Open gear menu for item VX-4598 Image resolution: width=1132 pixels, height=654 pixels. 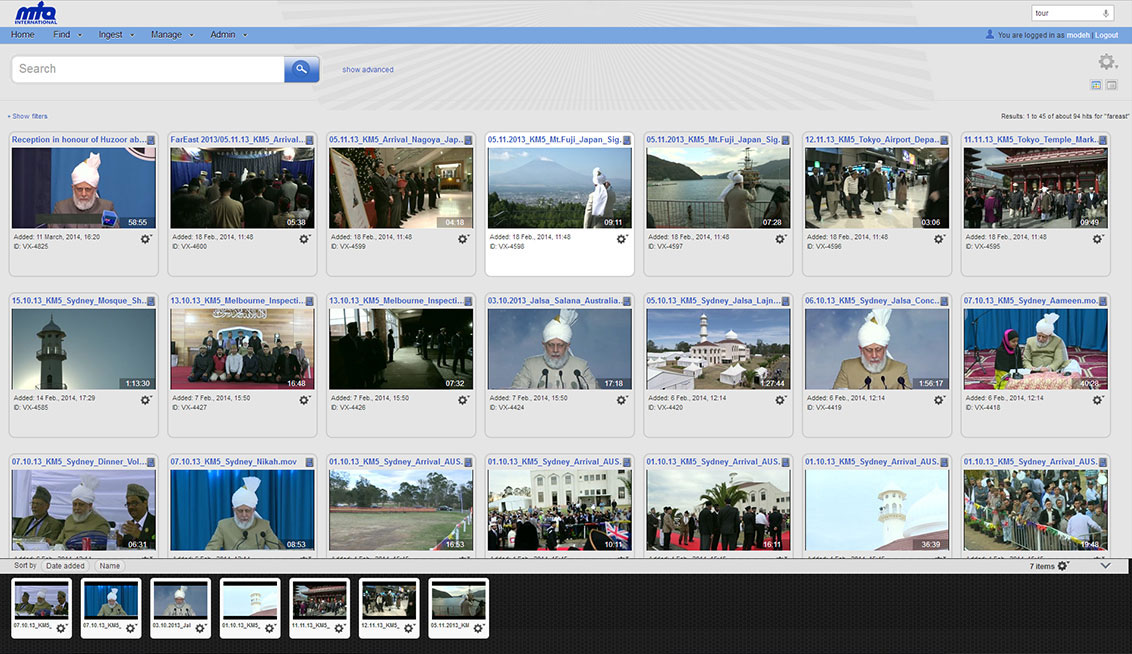click(x=622, y=239)
